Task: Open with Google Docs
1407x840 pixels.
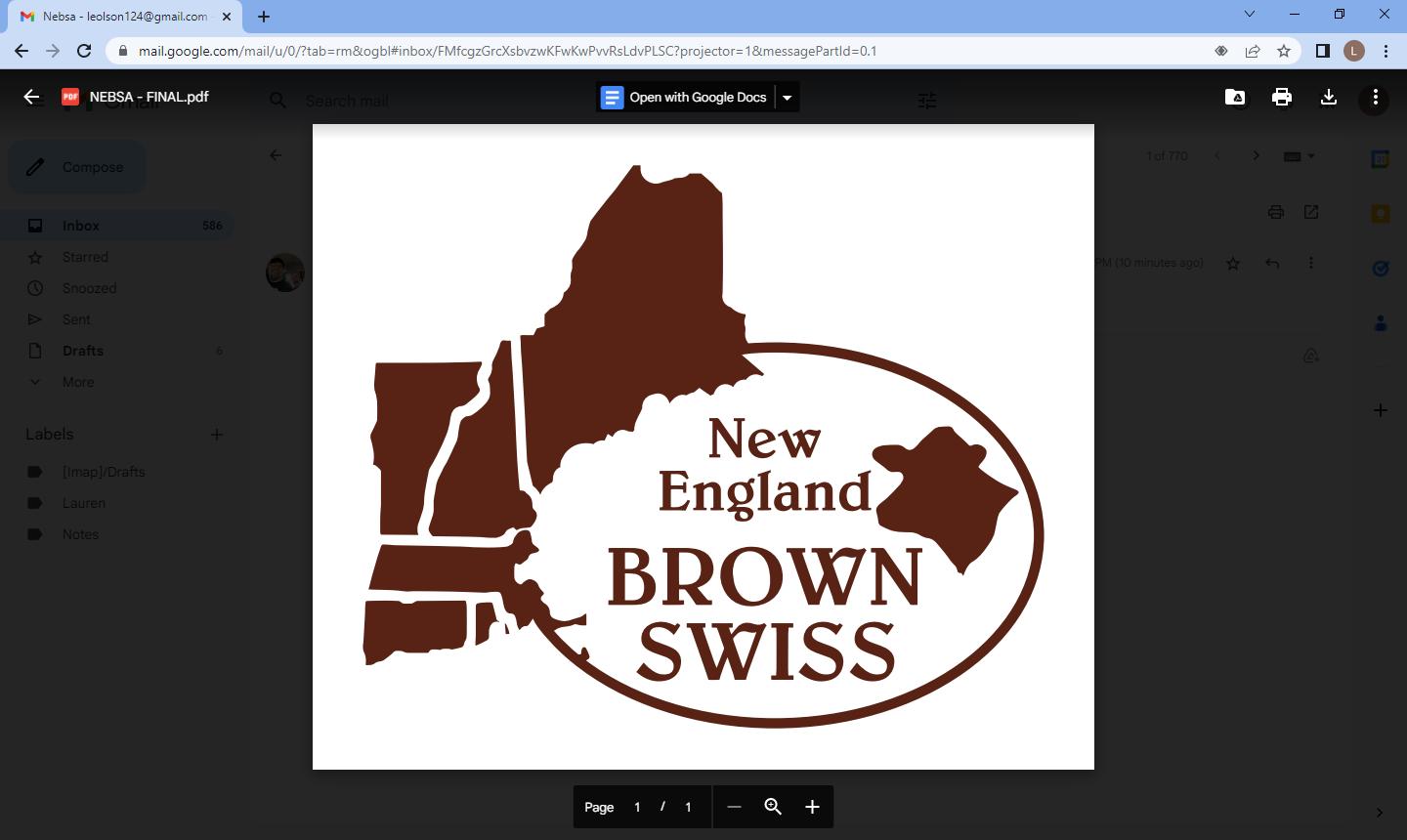Action: [685, 97]
